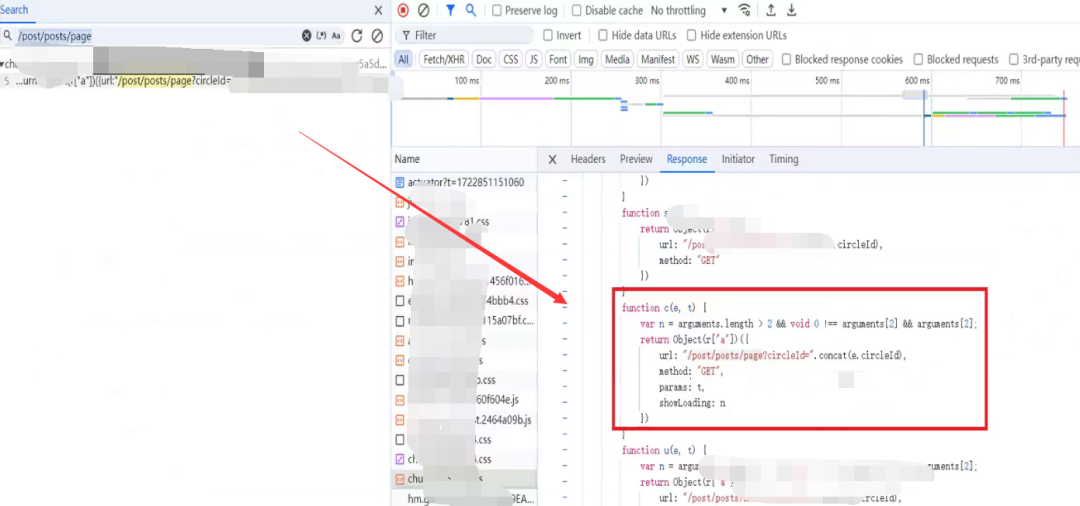1080x506 pixels.
Task: Click code line 'showLoading: n'
Action: pos(692,403)
